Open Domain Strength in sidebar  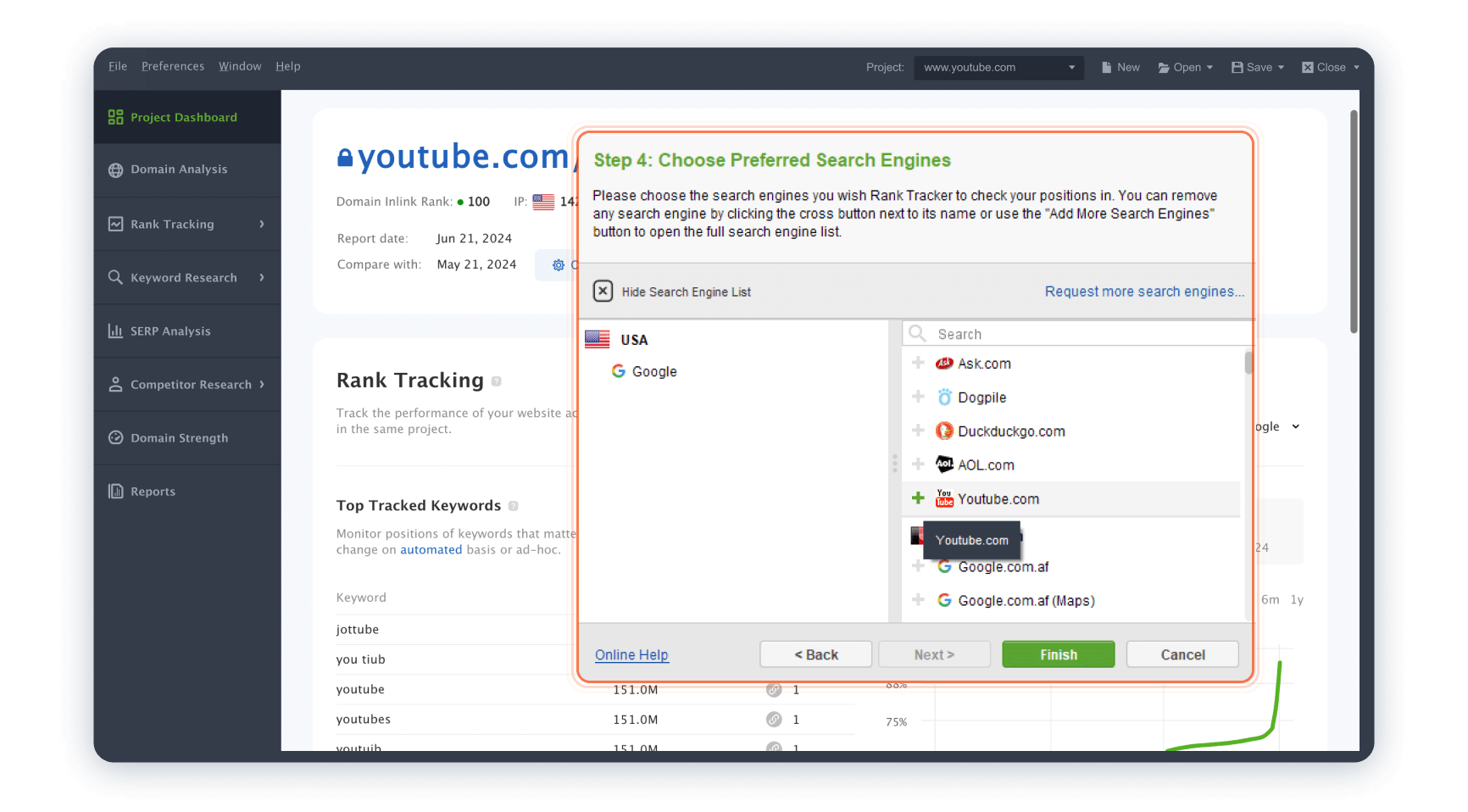point(186,437)
